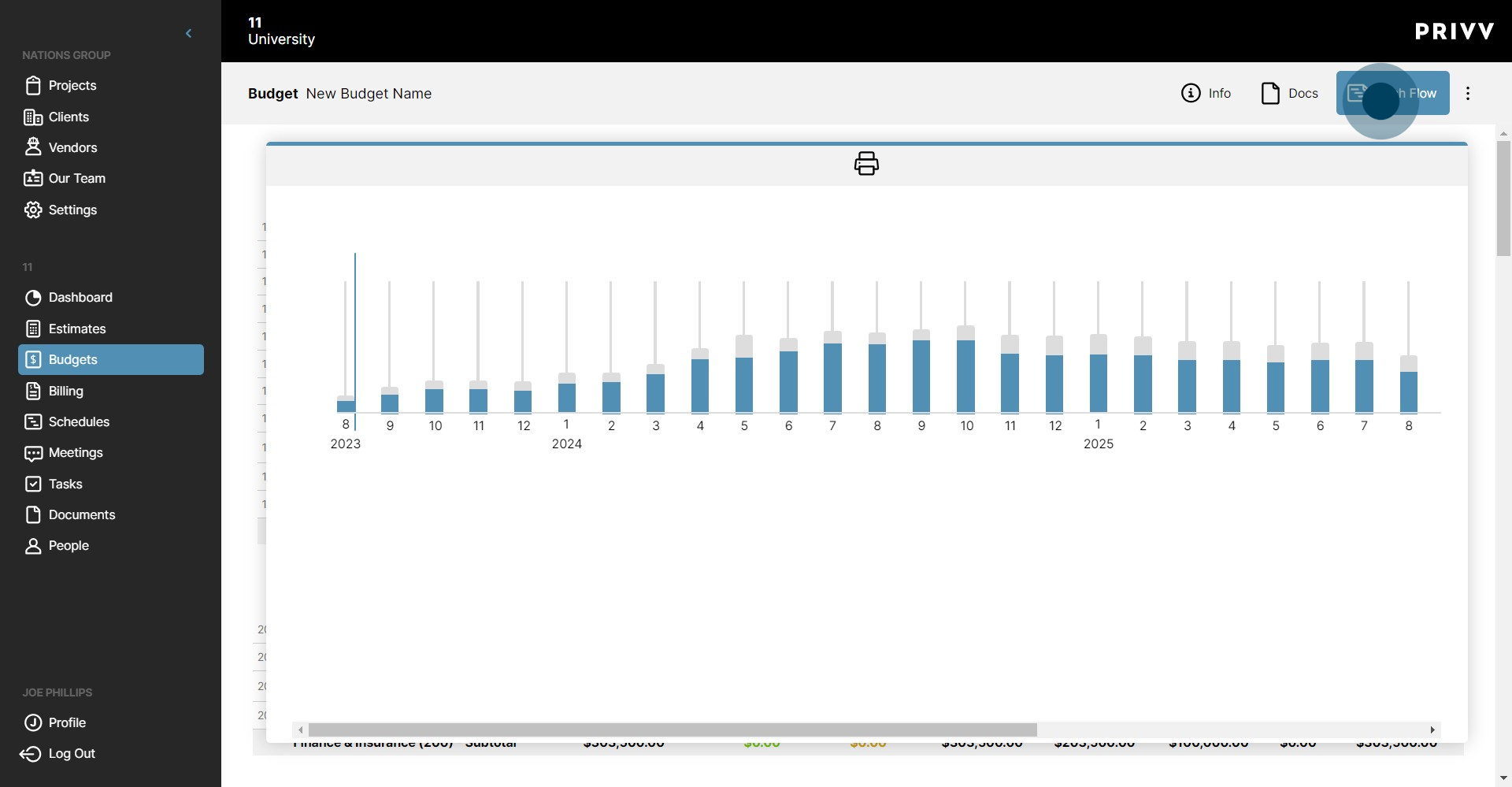This screenshot has width=1512, height=787.
Task: Log Out of the application
Action: pos(72,753)
